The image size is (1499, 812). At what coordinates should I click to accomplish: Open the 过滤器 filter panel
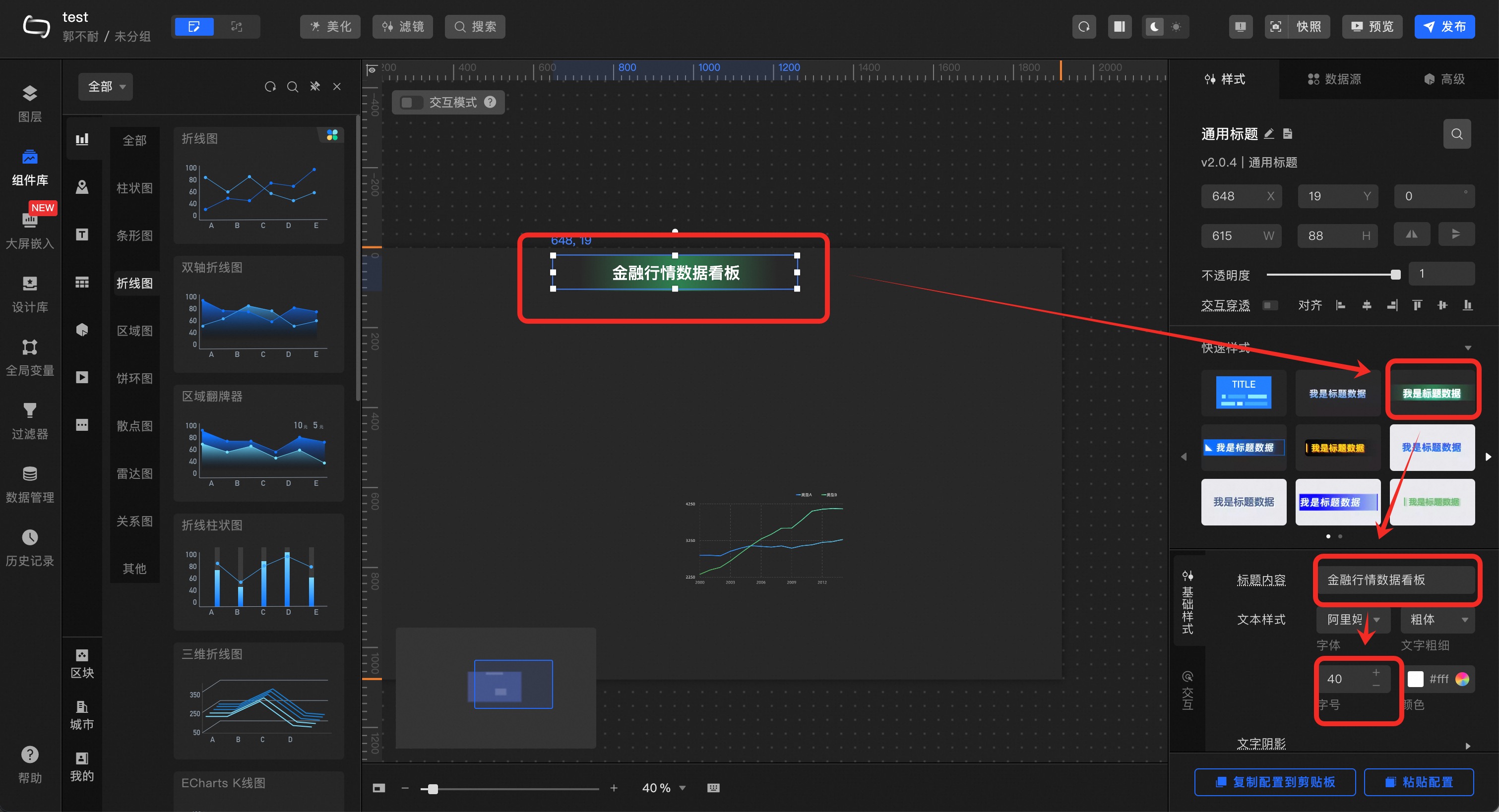click(x=30, y=421)
